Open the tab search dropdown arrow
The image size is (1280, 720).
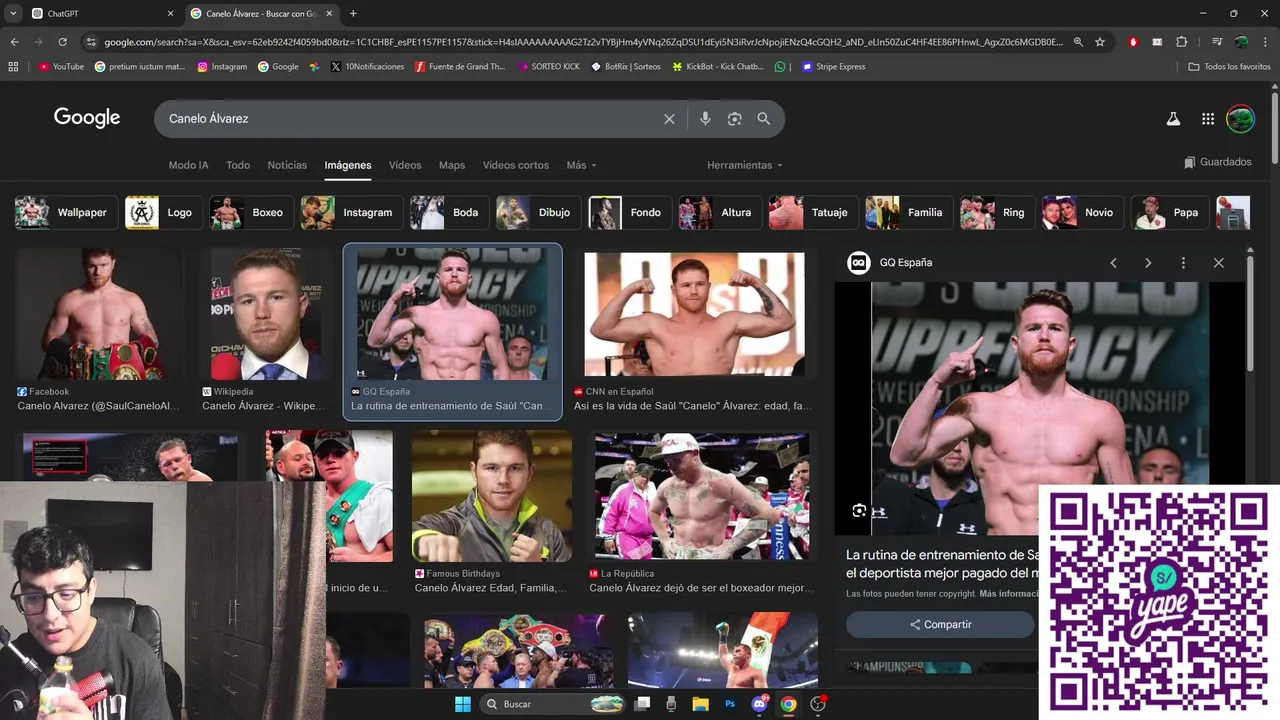pyautogui.click(x=13, y=13)
